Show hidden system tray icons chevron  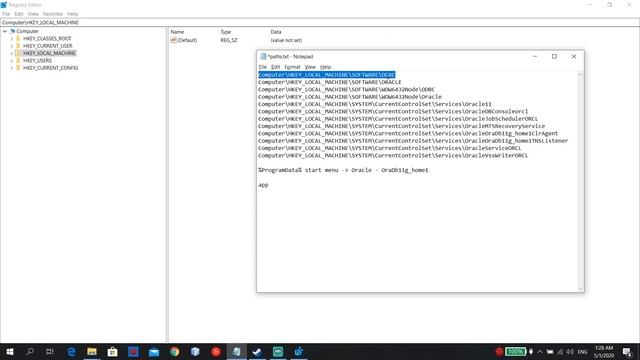coord(540,351)
